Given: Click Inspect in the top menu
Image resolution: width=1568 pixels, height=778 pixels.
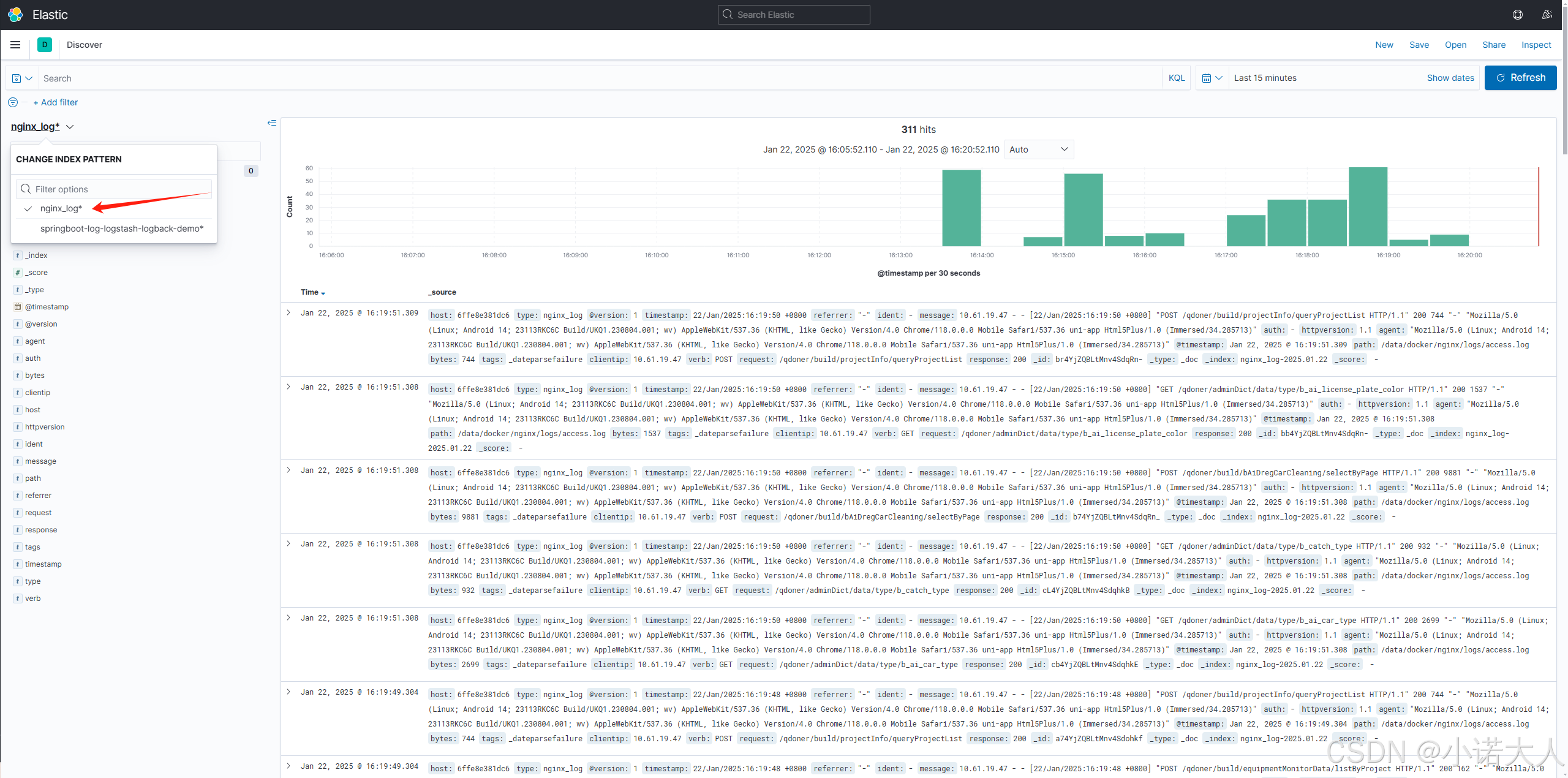Looking at the screenshot, I should [1536, 45].
